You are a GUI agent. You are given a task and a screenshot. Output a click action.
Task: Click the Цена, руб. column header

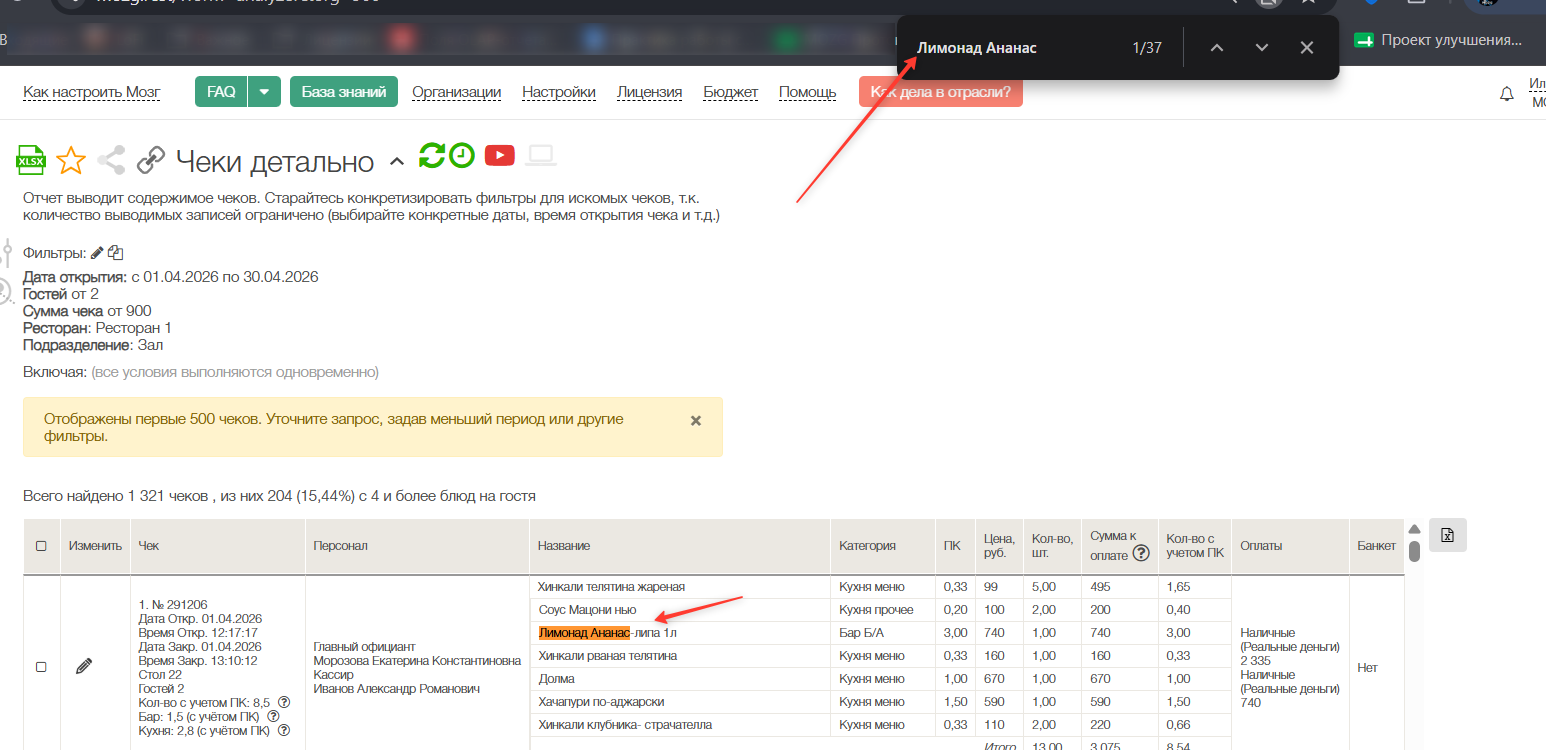click(999, 546)
